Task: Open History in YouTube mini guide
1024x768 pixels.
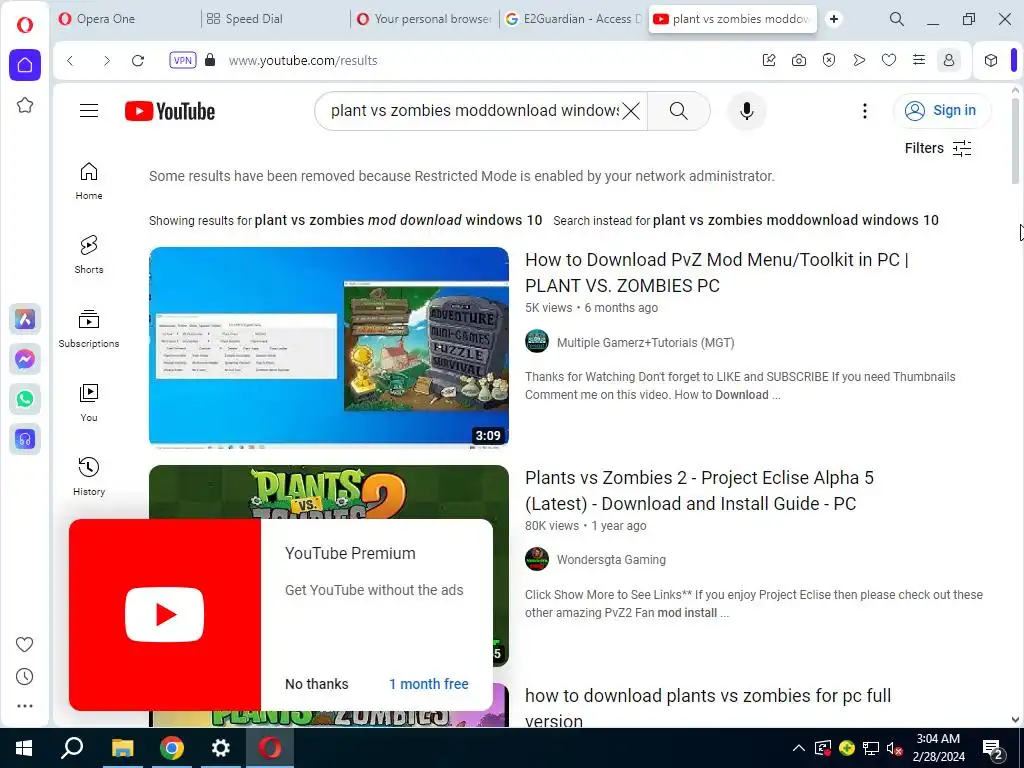Action: coord(89,476)
